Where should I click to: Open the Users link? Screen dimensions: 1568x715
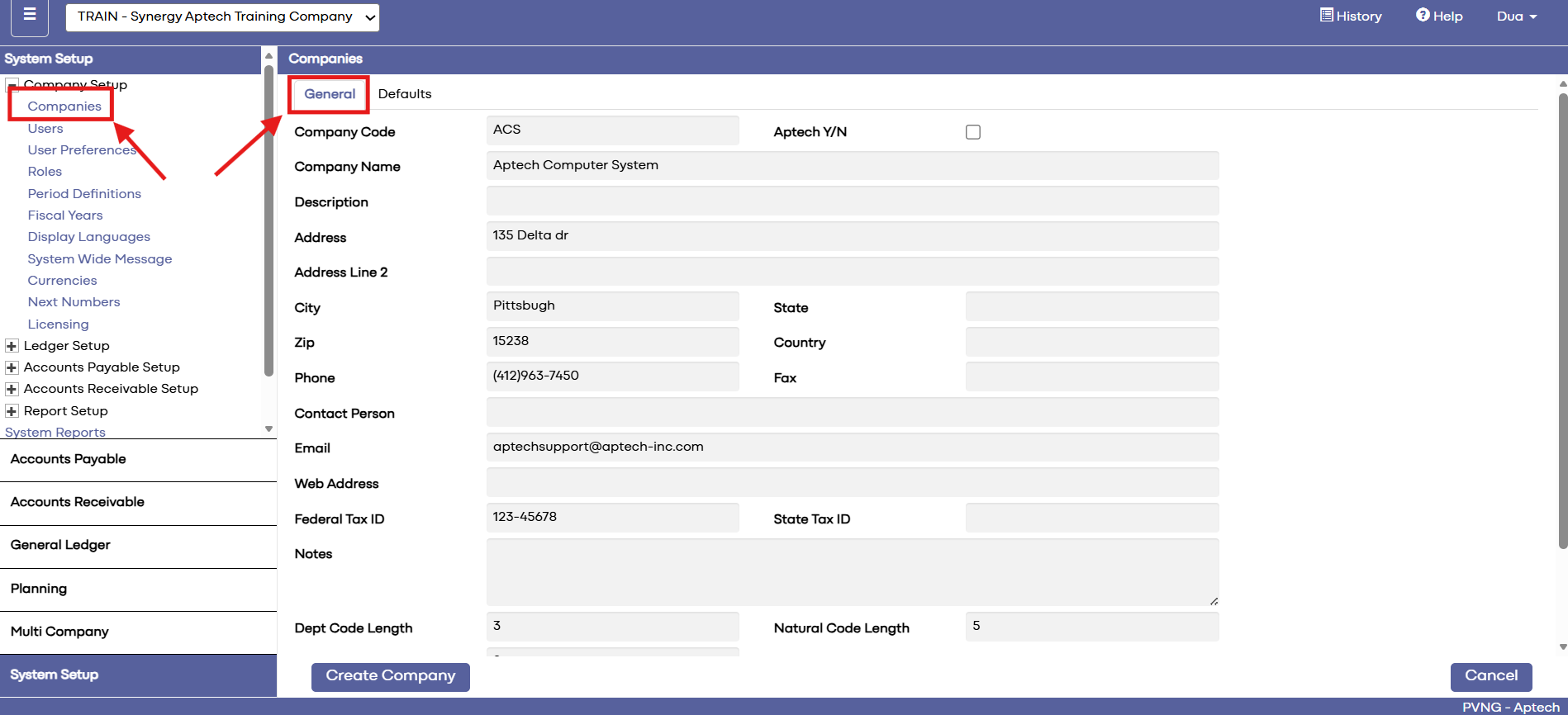point(45,129)
